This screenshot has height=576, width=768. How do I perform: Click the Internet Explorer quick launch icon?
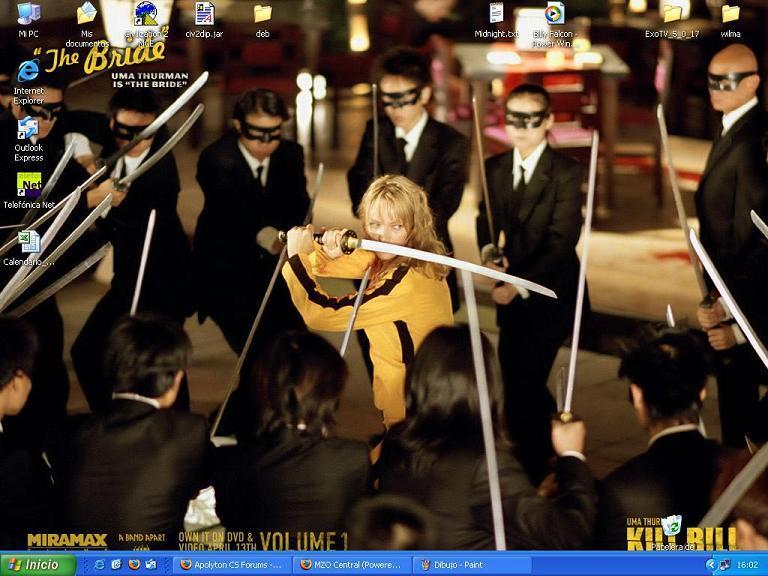[x=100, y=565]
